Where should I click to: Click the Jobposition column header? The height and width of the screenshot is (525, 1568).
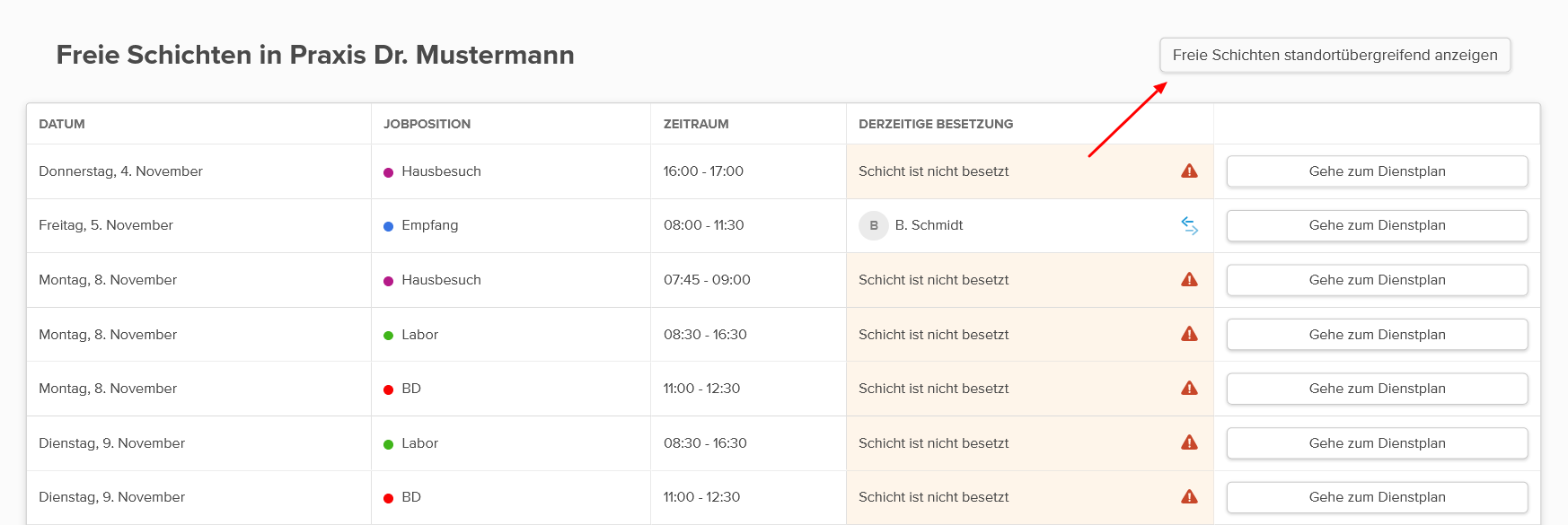pyautogui.click(x=427, y=124)
